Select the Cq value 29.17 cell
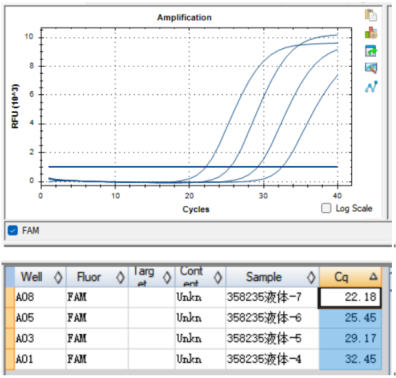 [350, 339]
